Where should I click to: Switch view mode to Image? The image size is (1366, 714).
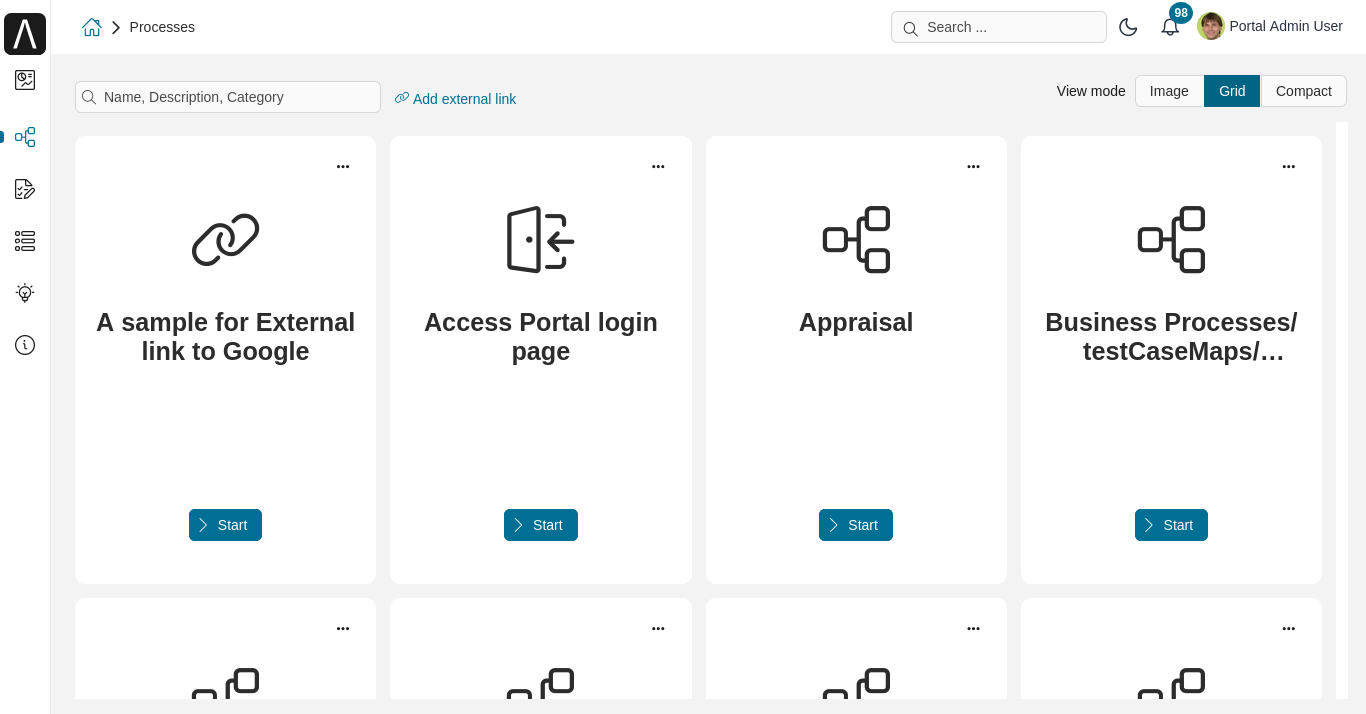coord(1168,91)
